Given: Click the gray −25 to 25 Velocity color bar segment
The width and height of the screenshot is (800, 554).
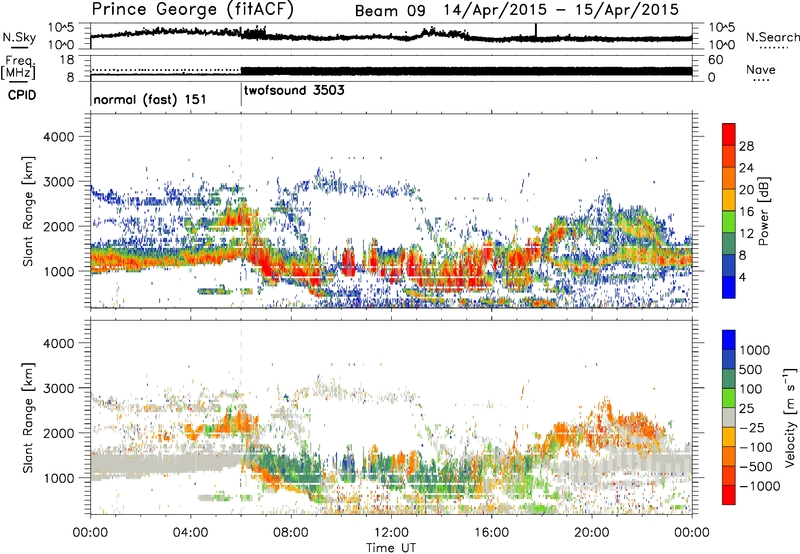Looking at the screenshot, I should [x=729, y=417].
